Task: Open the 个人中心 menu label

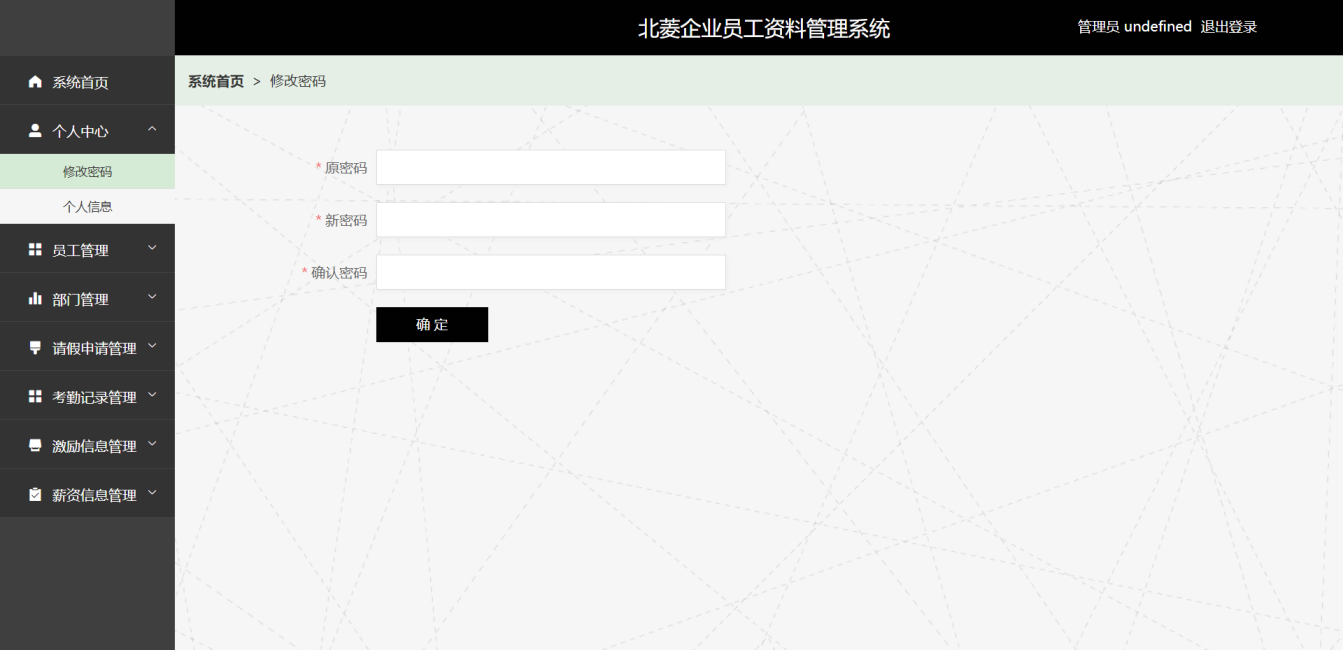Action: (80, 131)
